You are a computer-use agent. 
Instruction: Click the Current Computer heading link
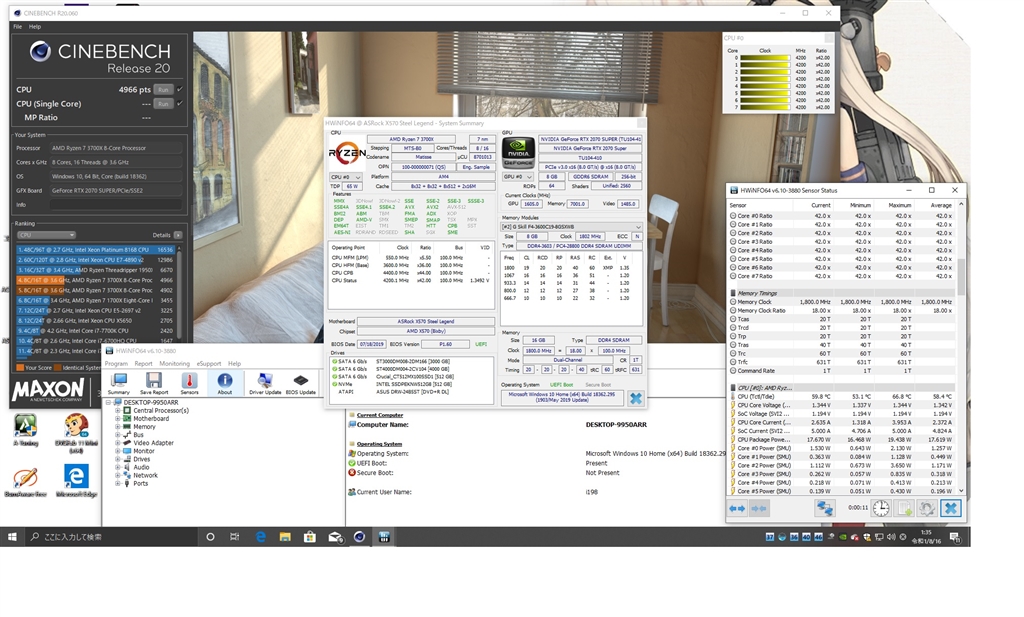click(380, 415)
